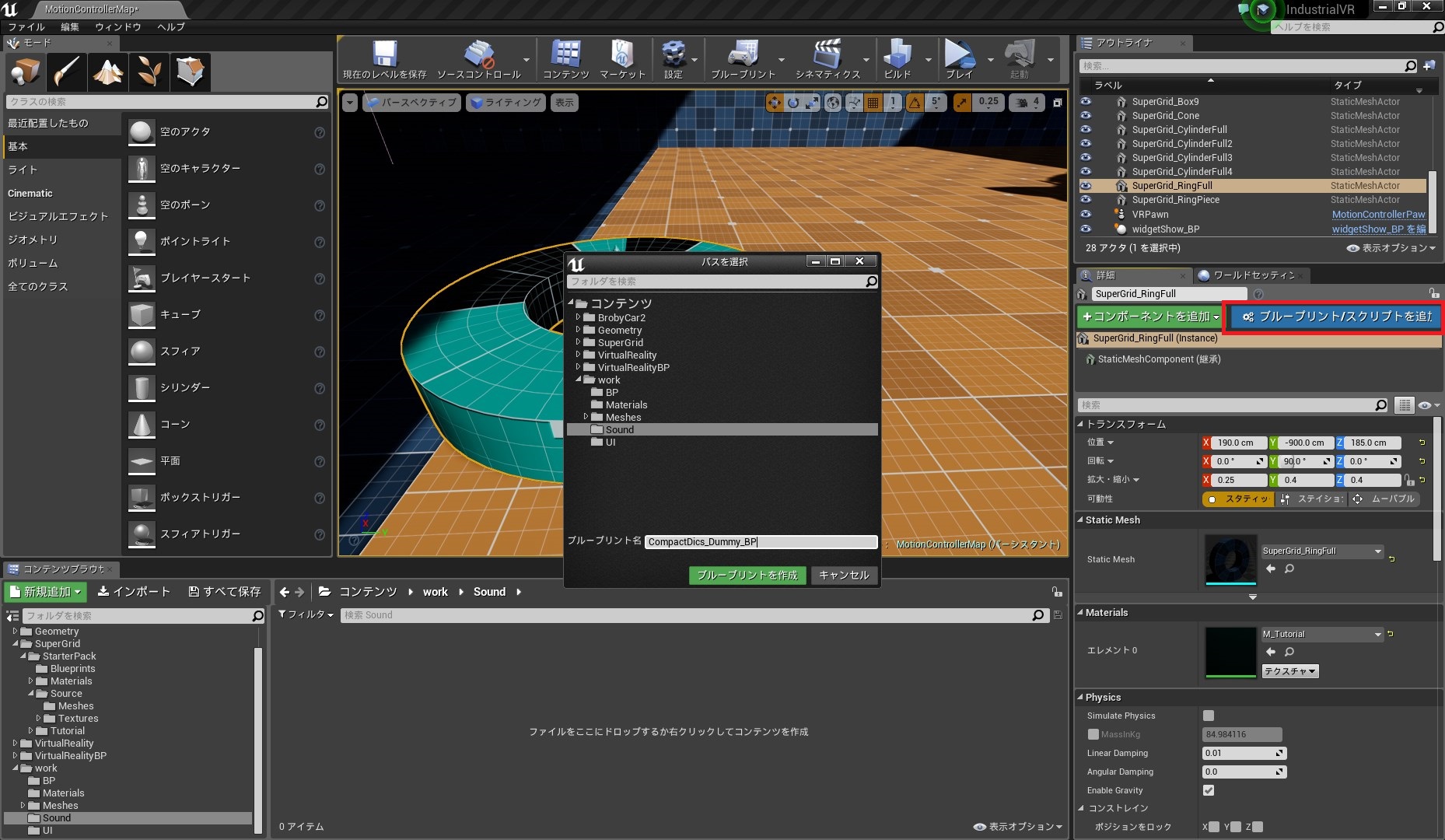
Task: Check Lock Position X checkbox
Action: [x=1214, y=827]
